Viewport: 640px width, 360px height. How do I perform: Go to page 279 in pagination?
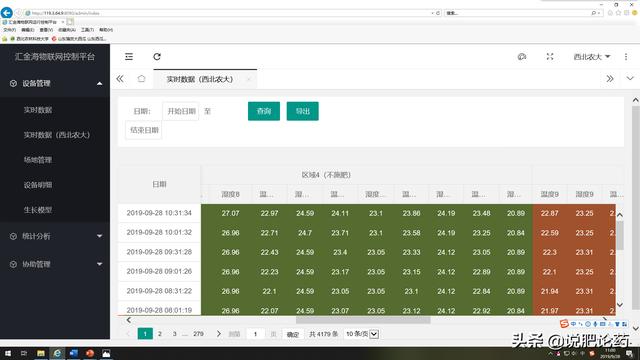198,333
